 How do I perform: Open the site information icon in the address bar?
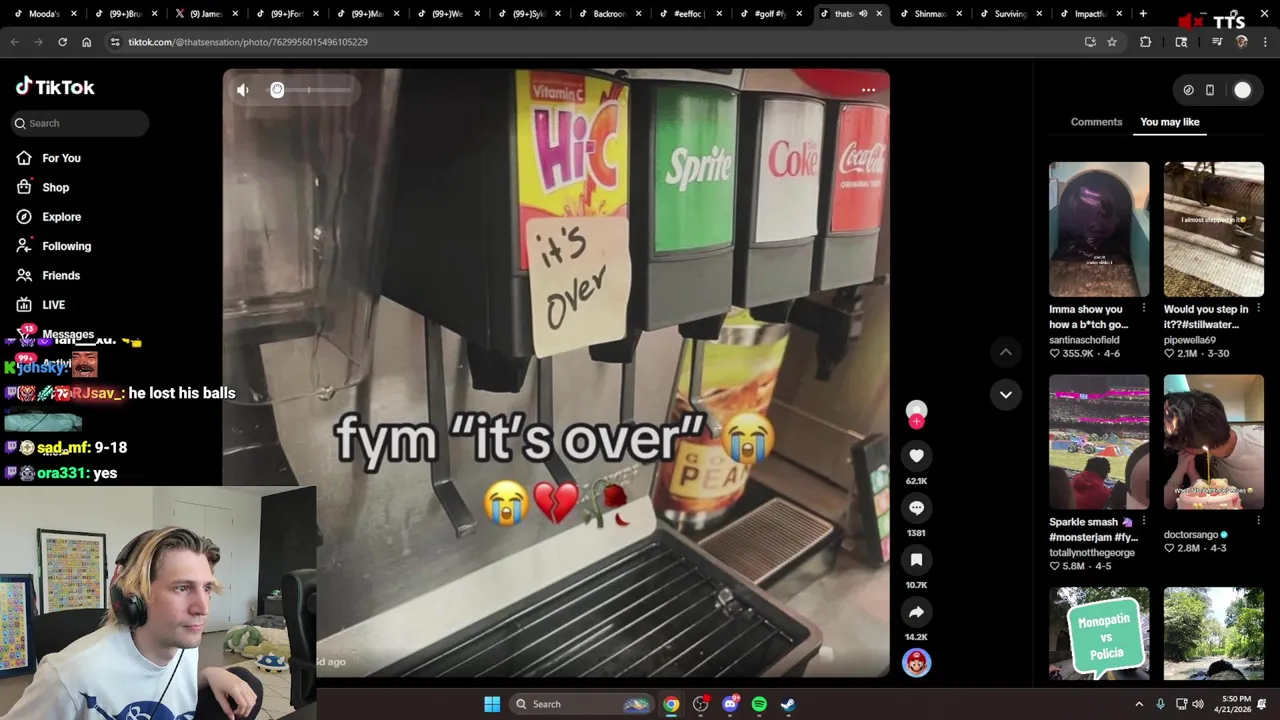pos(115,42)
